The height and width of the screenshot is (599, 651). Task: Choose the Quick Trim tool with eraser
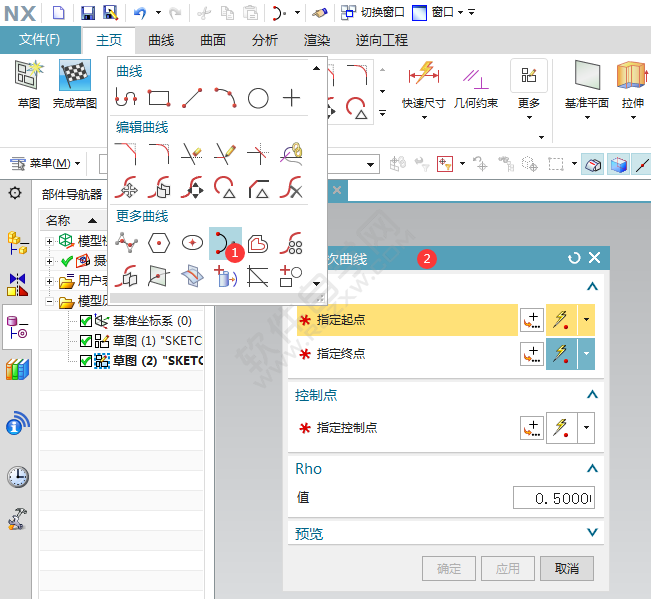tap(192, 154)
